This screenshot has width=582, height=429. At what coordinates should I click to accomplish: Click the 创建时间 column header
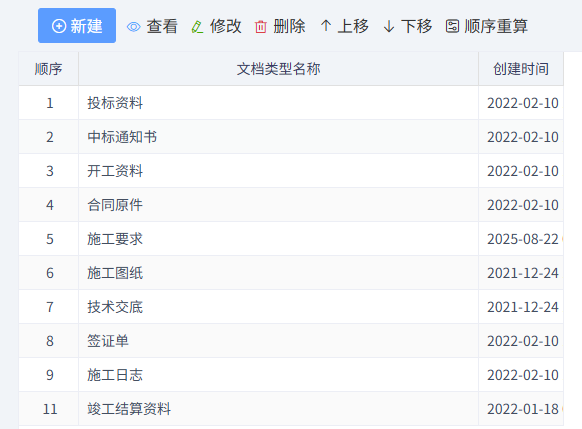pyautogui.click(x=521, y=69)
